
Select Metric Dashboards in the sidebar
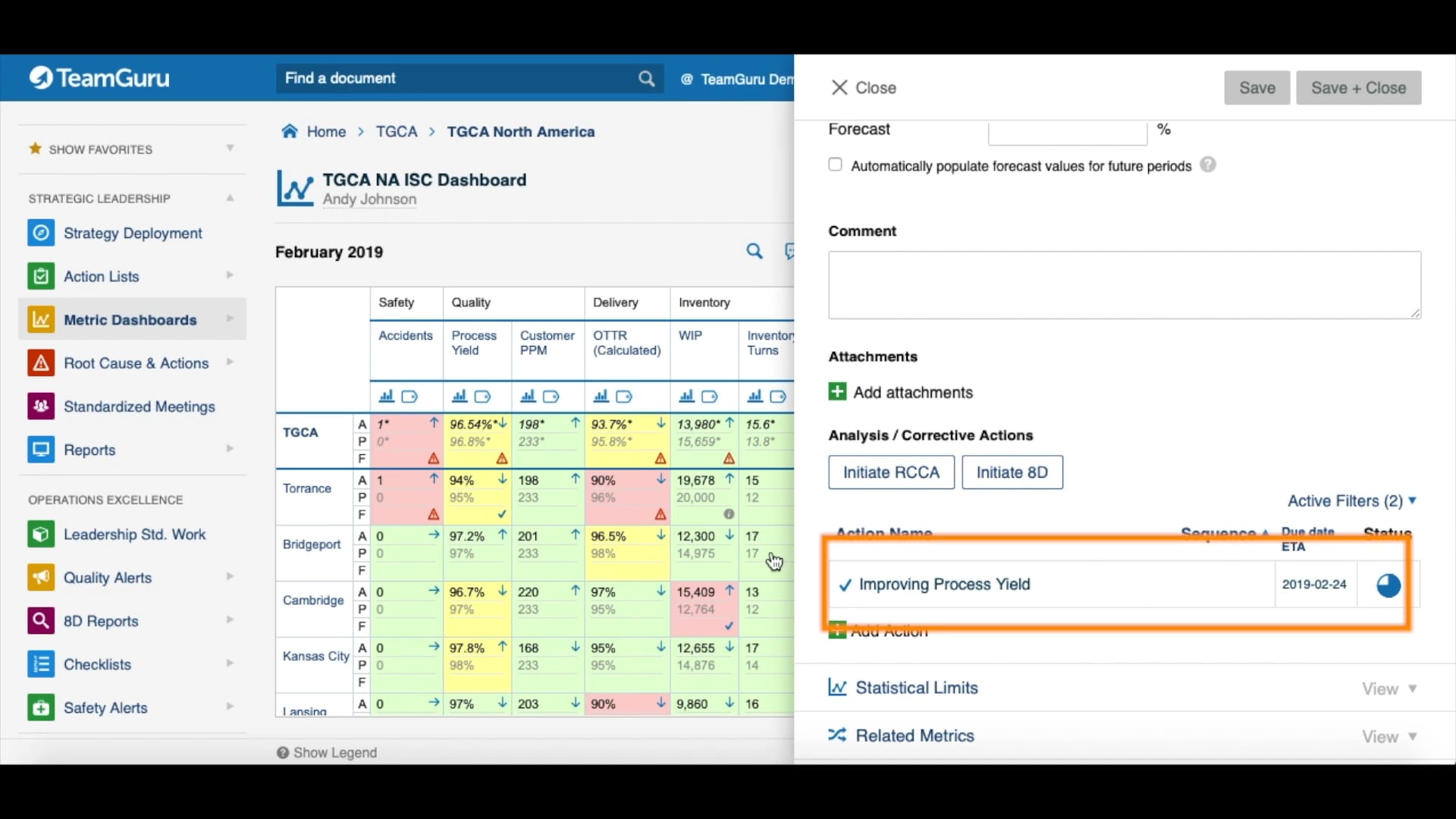(130, 319)
